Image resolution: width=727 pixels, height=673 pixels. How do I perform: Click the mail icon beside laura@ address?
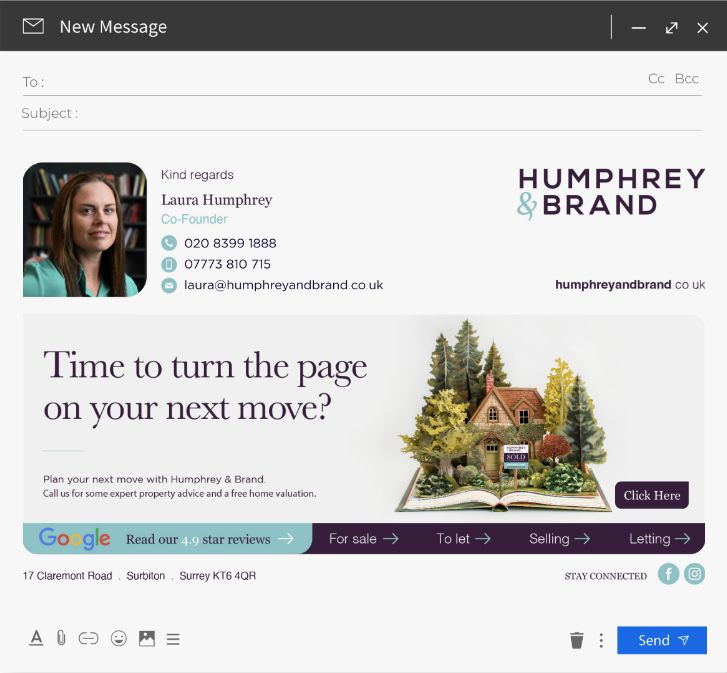coord(169,285)
